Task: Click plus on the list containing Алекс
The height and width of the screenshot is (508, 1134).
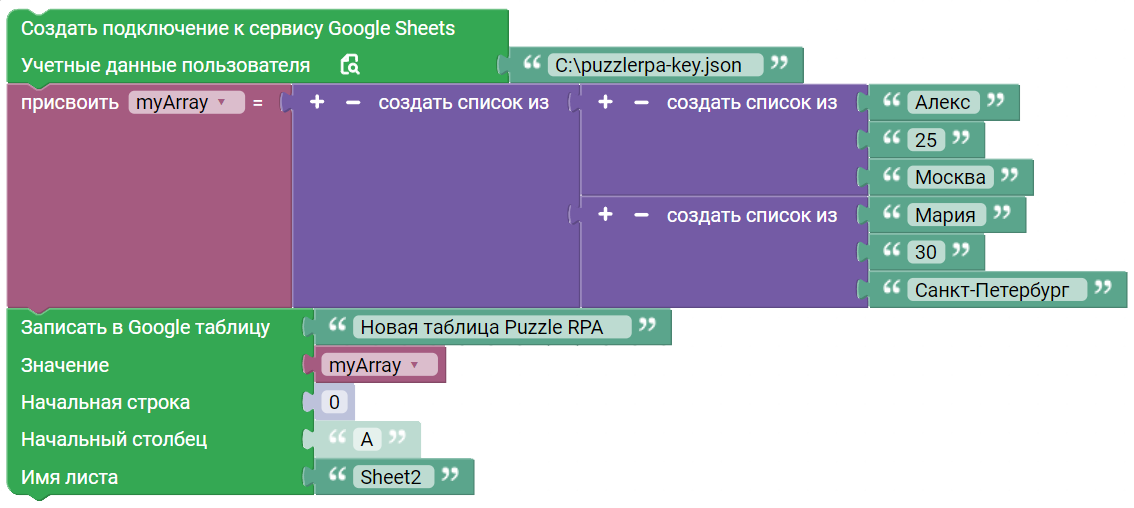Action: (605, 103)
